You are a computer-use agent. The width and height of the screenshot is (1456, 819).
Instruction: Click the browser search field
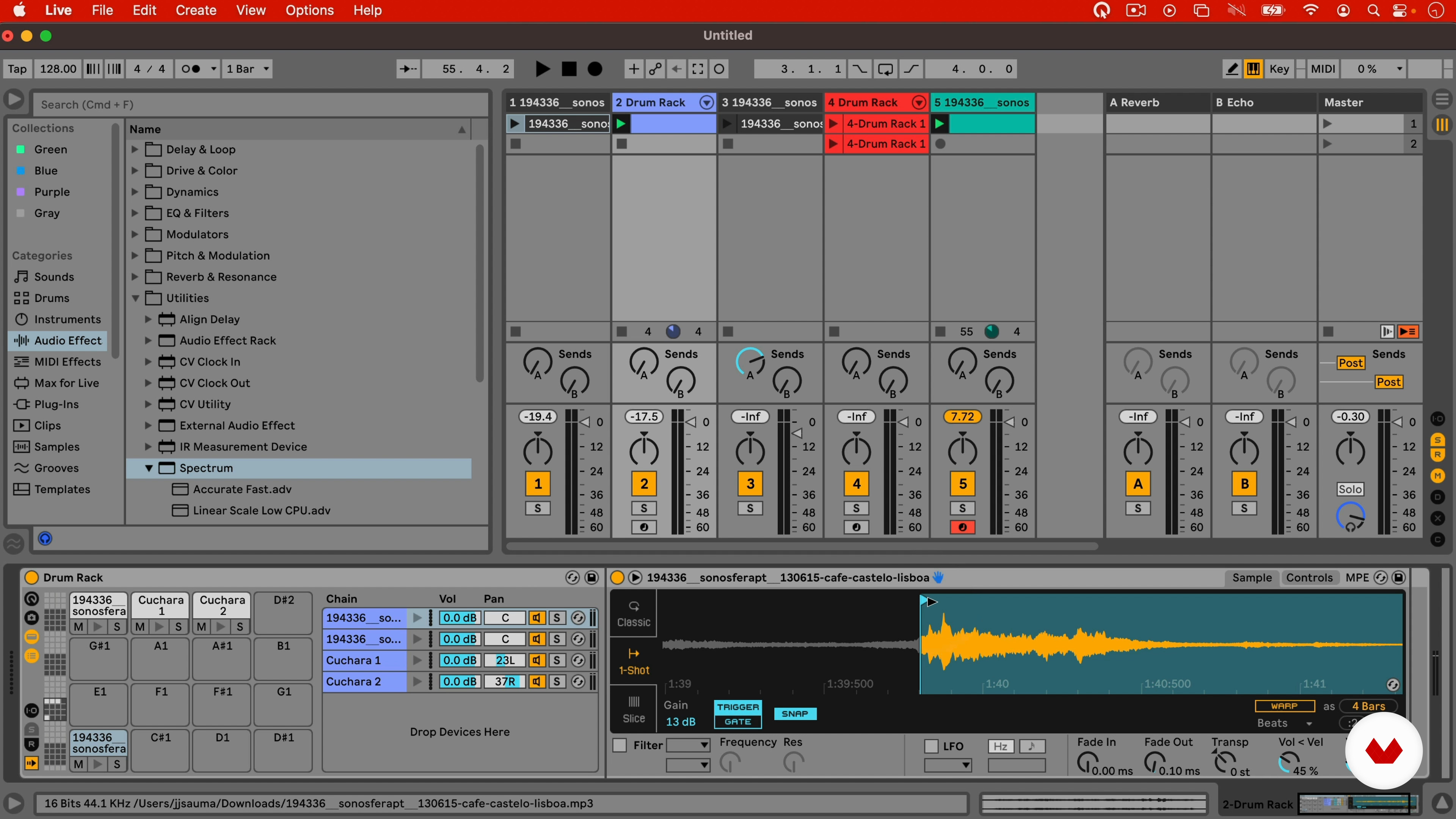pos(260,105)
